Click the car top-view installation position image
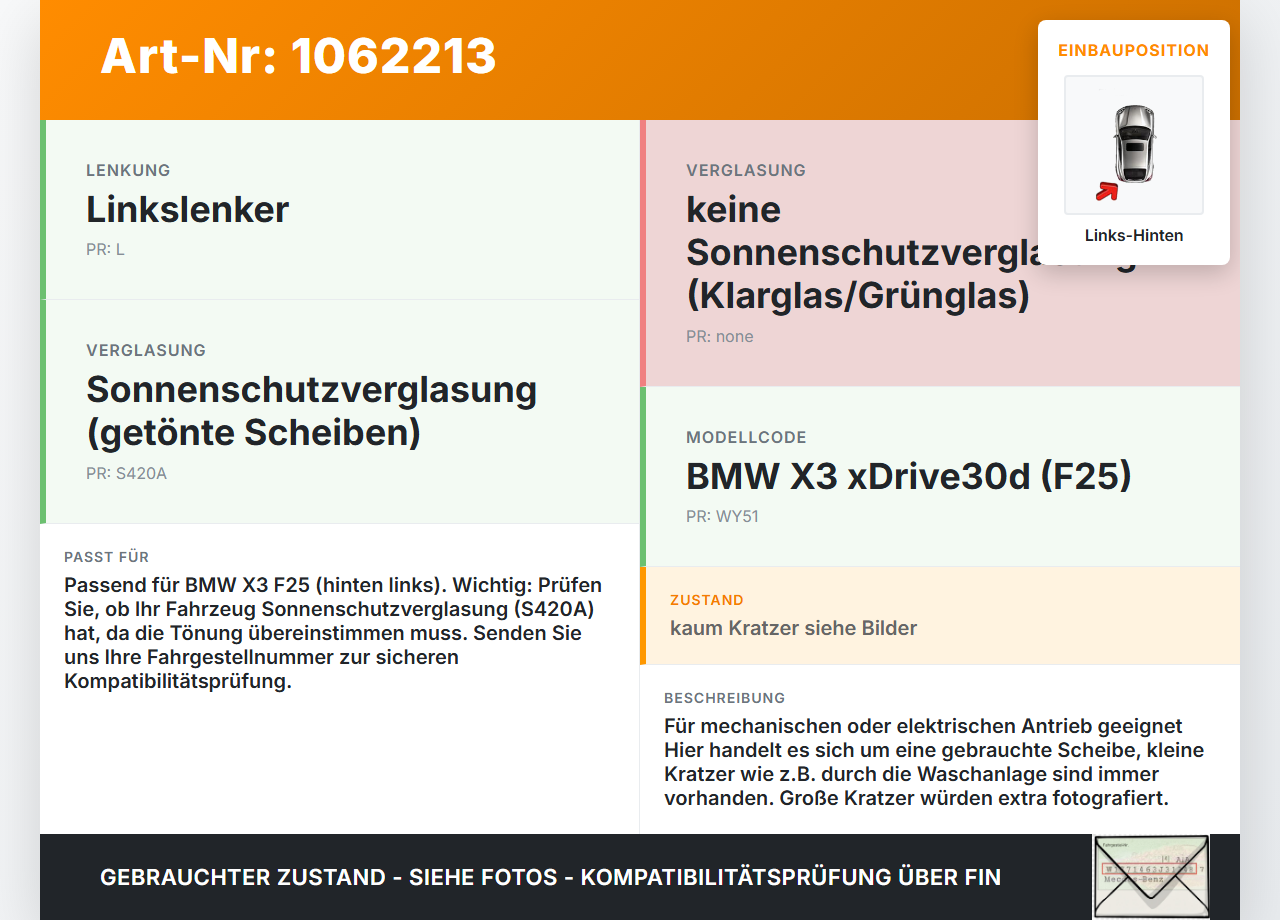Viewport: 1280px width, 920px height. tap(1134, 145)
